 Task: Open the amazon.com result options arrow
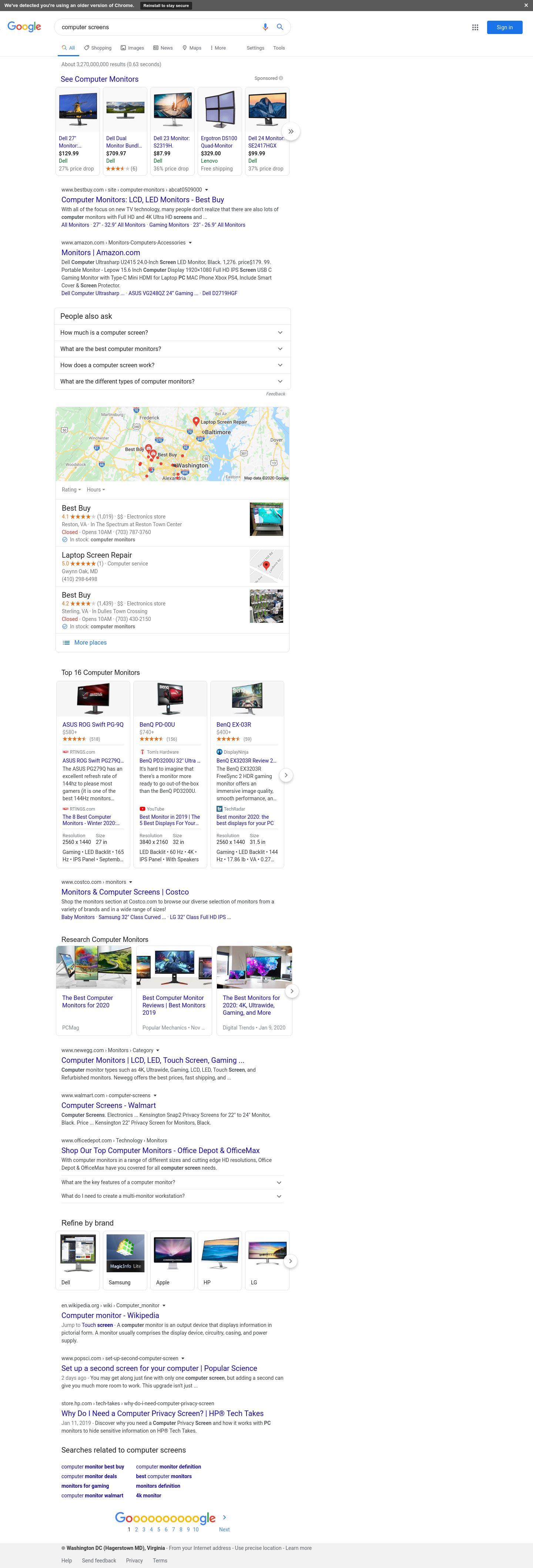click(190, 243)
